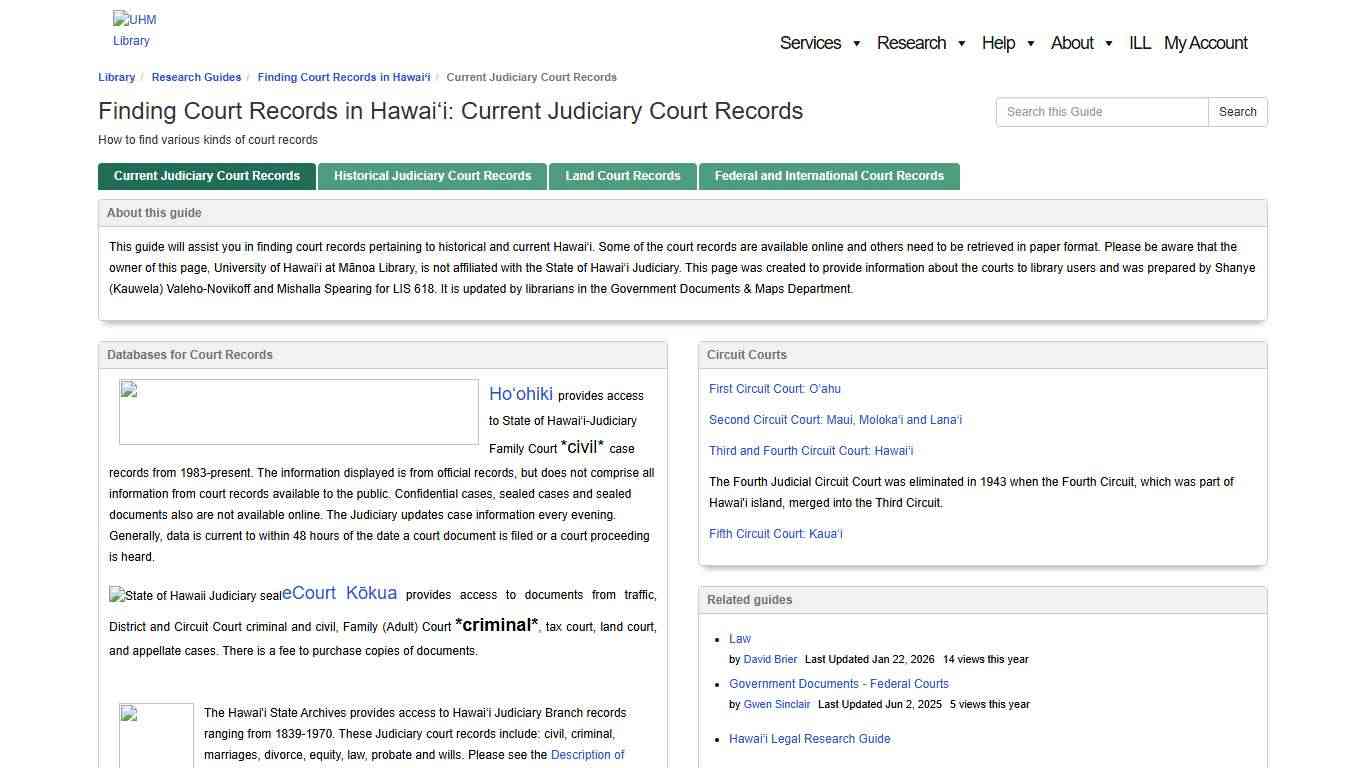Expand the About menu

click(1071, 43)
